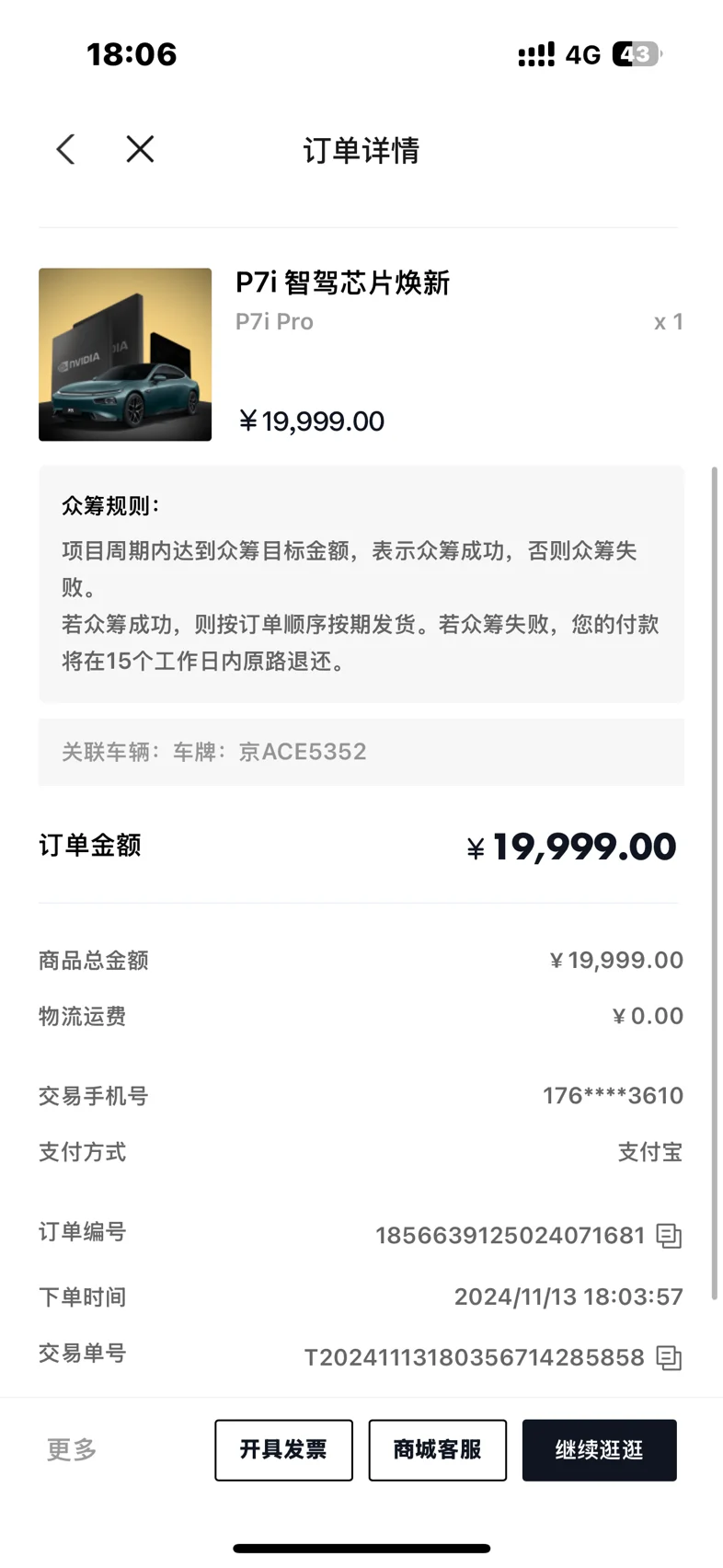This screenshot has width=723, height=1568.
Task: Tap the order number 1856639125024071681
Action: tap(510, 1235)
